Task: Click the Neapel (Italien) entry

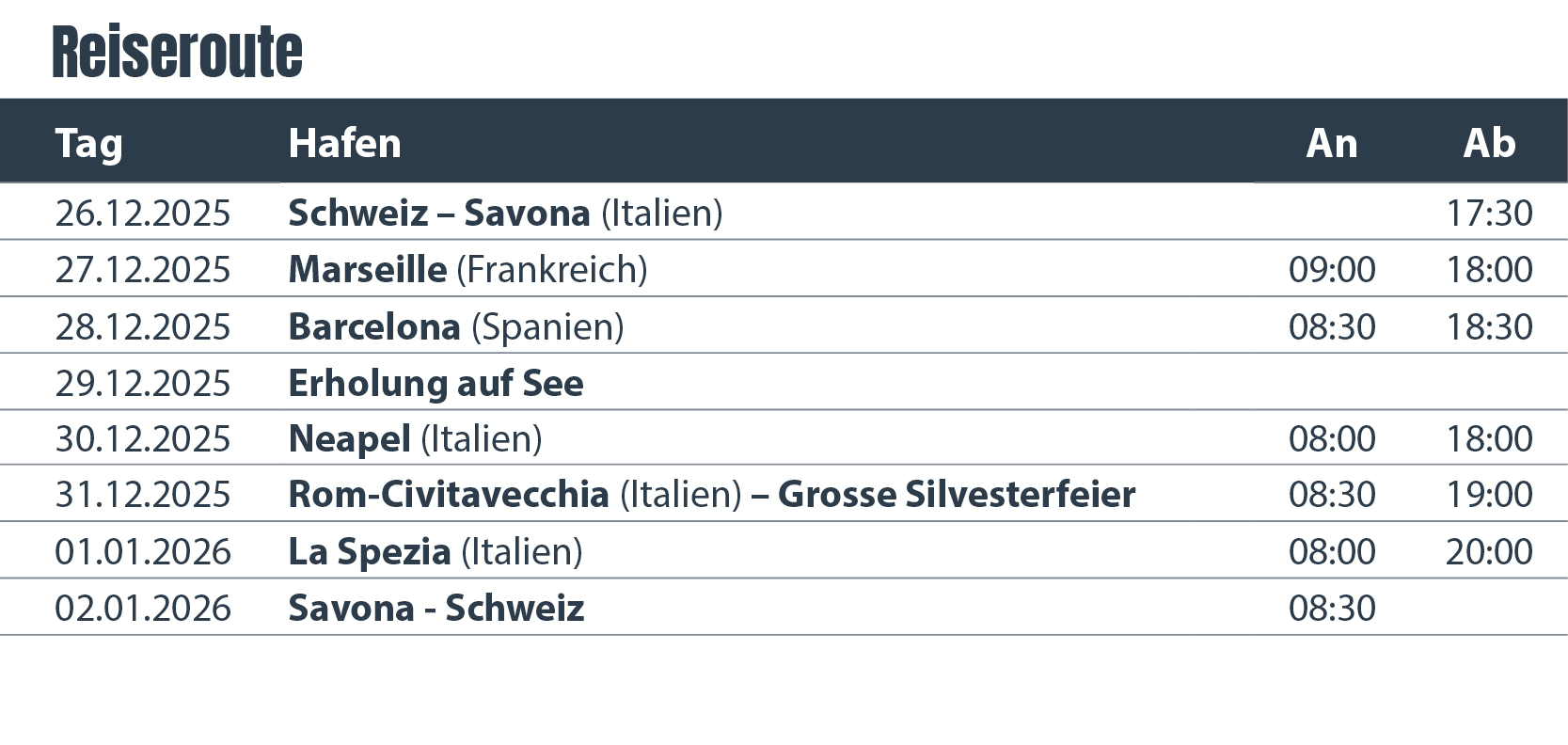Action: [x=415, y=439]
